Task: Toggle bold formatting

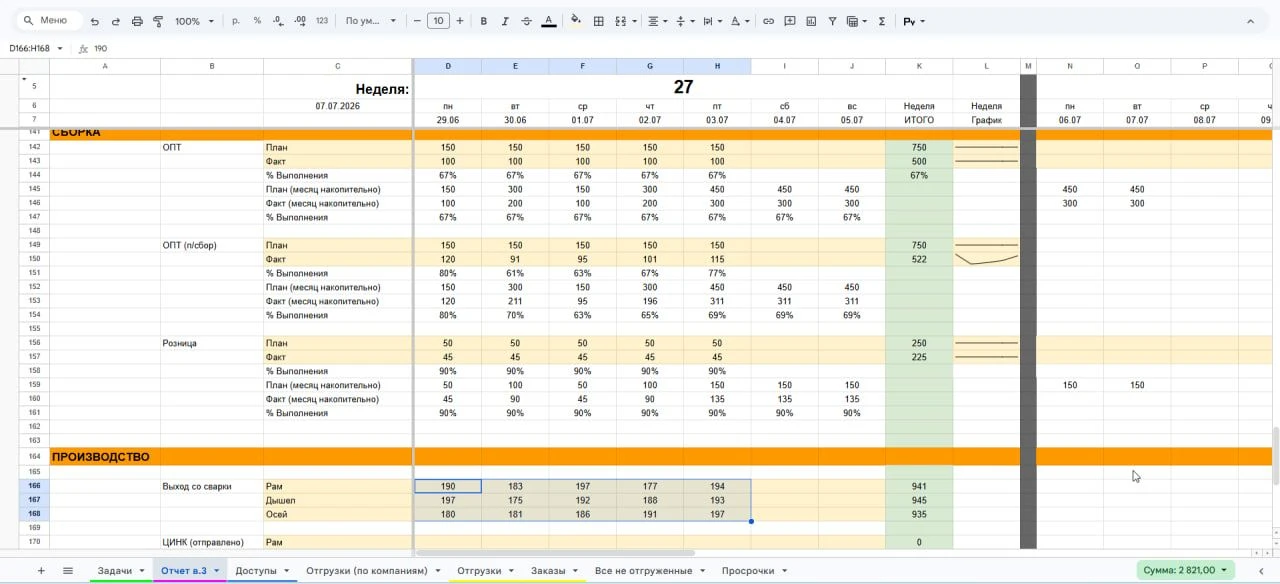Action: point(484,21)
